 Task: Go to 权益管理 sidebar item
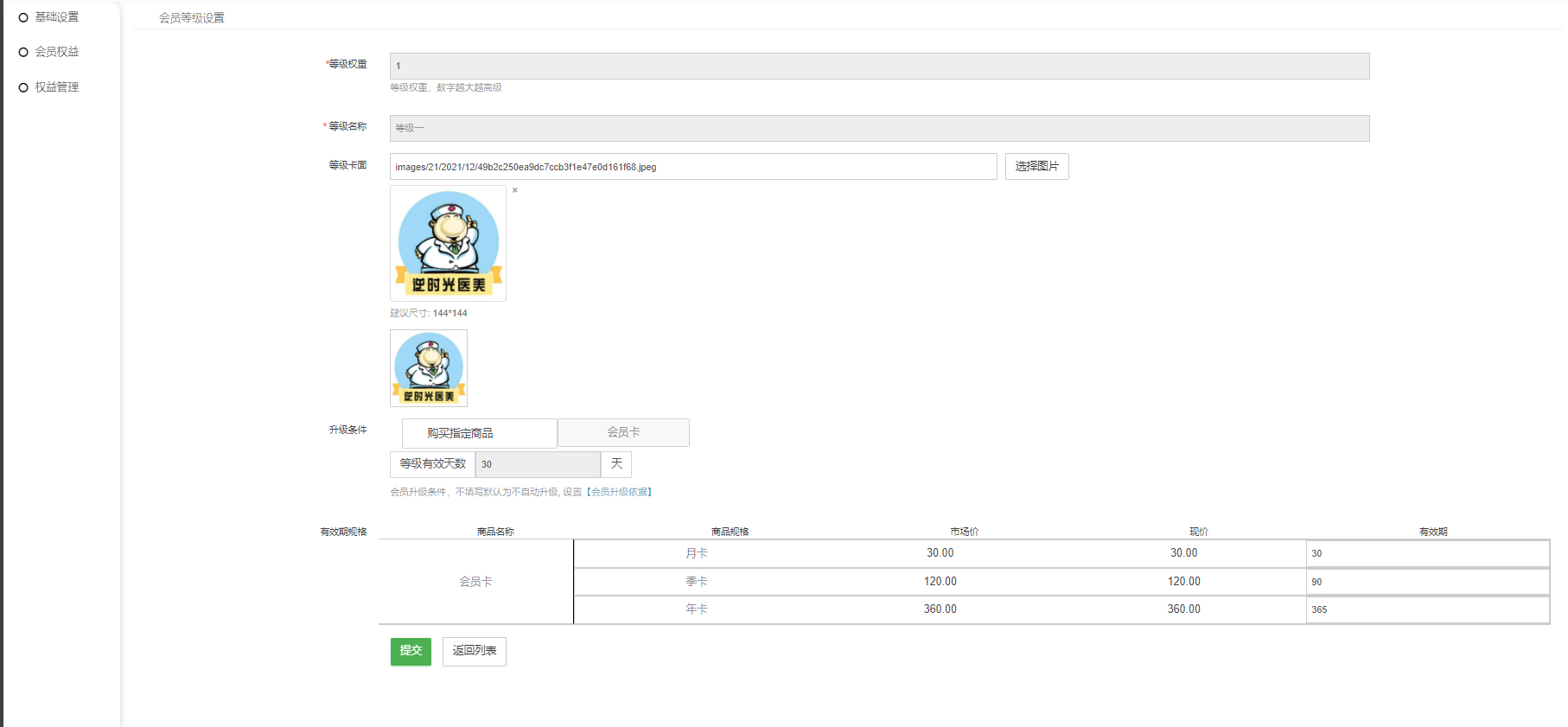coord(56,87)
